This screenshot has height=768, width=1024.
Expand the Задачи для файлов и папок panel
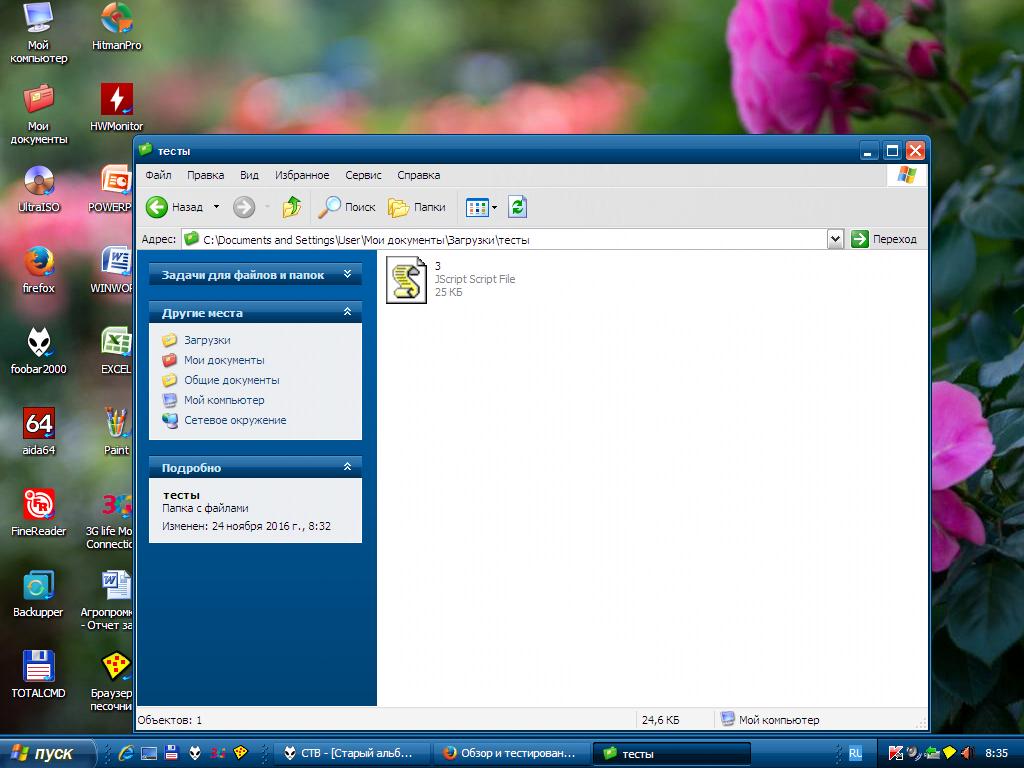click(x=347, y=274)
